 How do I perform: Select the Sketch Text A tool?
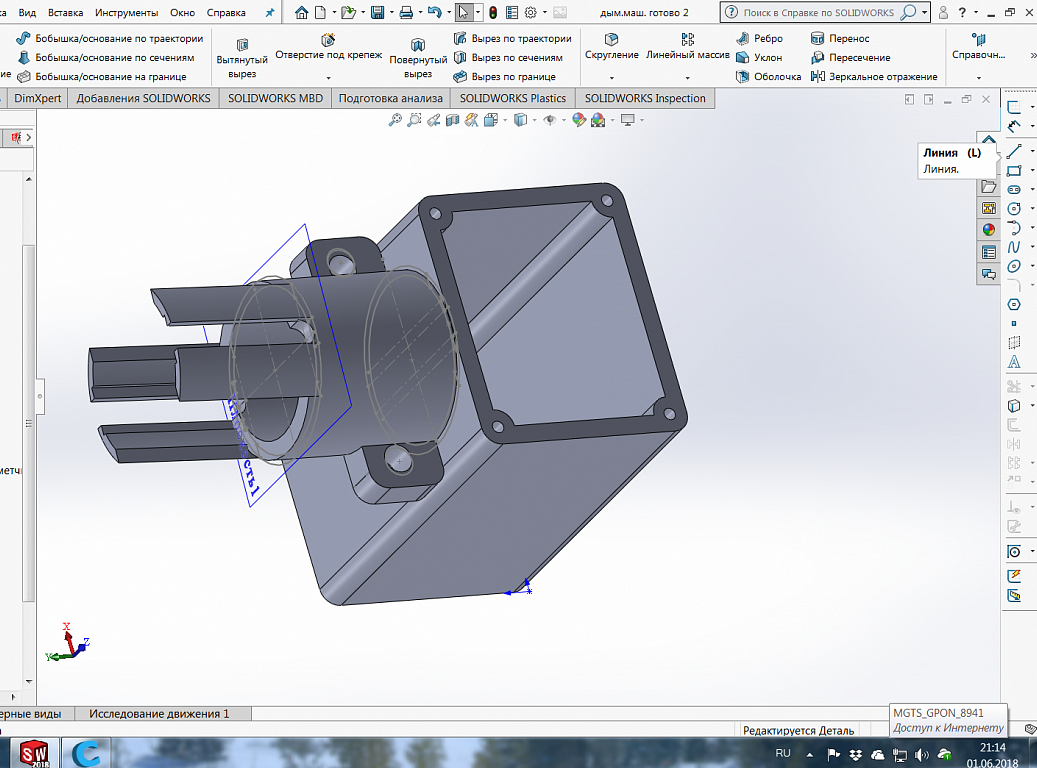(x=1014, y=362)
